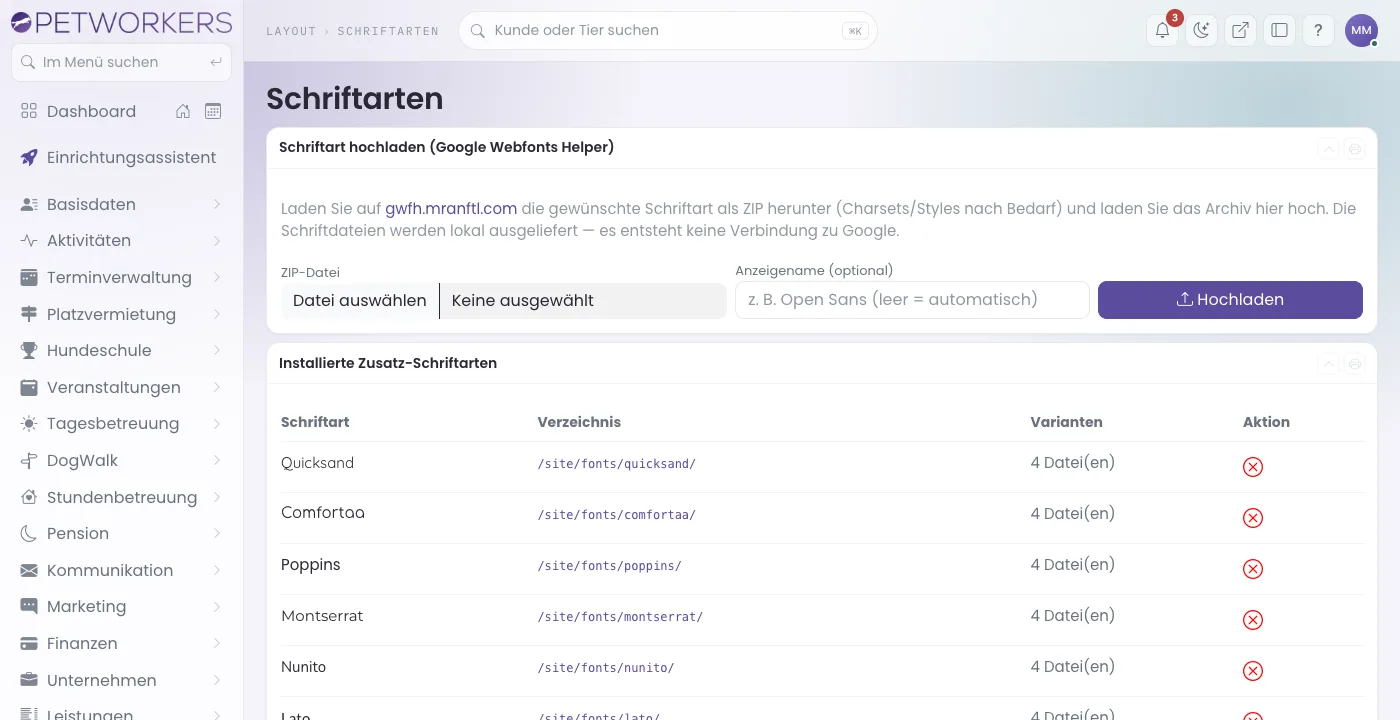Delete the Comfortaa font
The width and height of the screenshot is (1400, 720).
tap(1252, 518)
